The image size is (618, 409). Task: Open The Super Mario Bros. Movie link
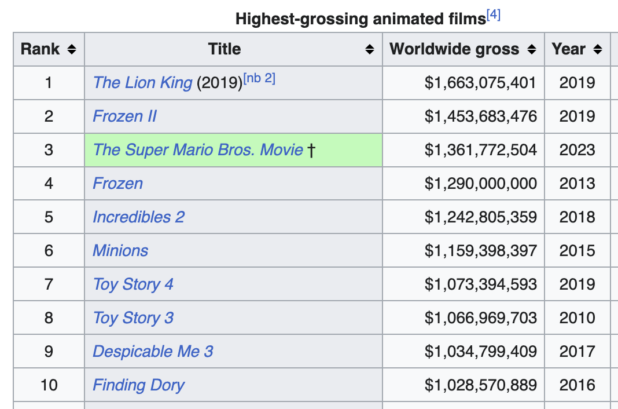197,150
